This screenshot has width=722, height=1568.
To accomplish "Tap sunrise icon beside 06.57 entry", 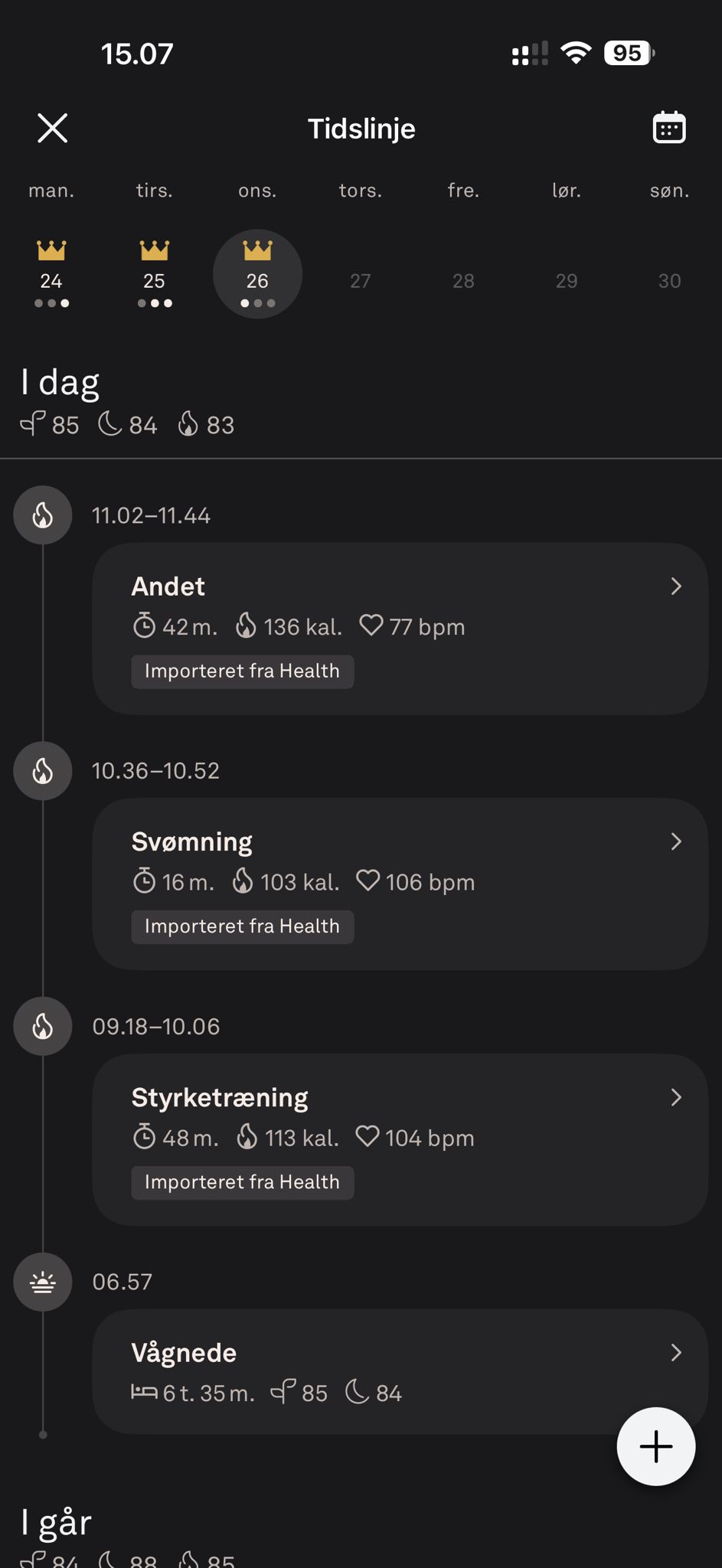I will pyautogui.click(x=43, y=1282).
